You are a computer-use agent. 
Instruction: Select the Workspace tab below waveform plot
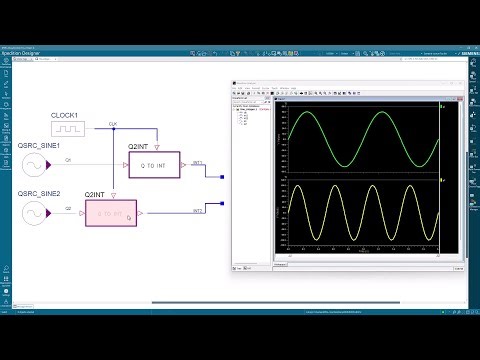tap(280, 264)
